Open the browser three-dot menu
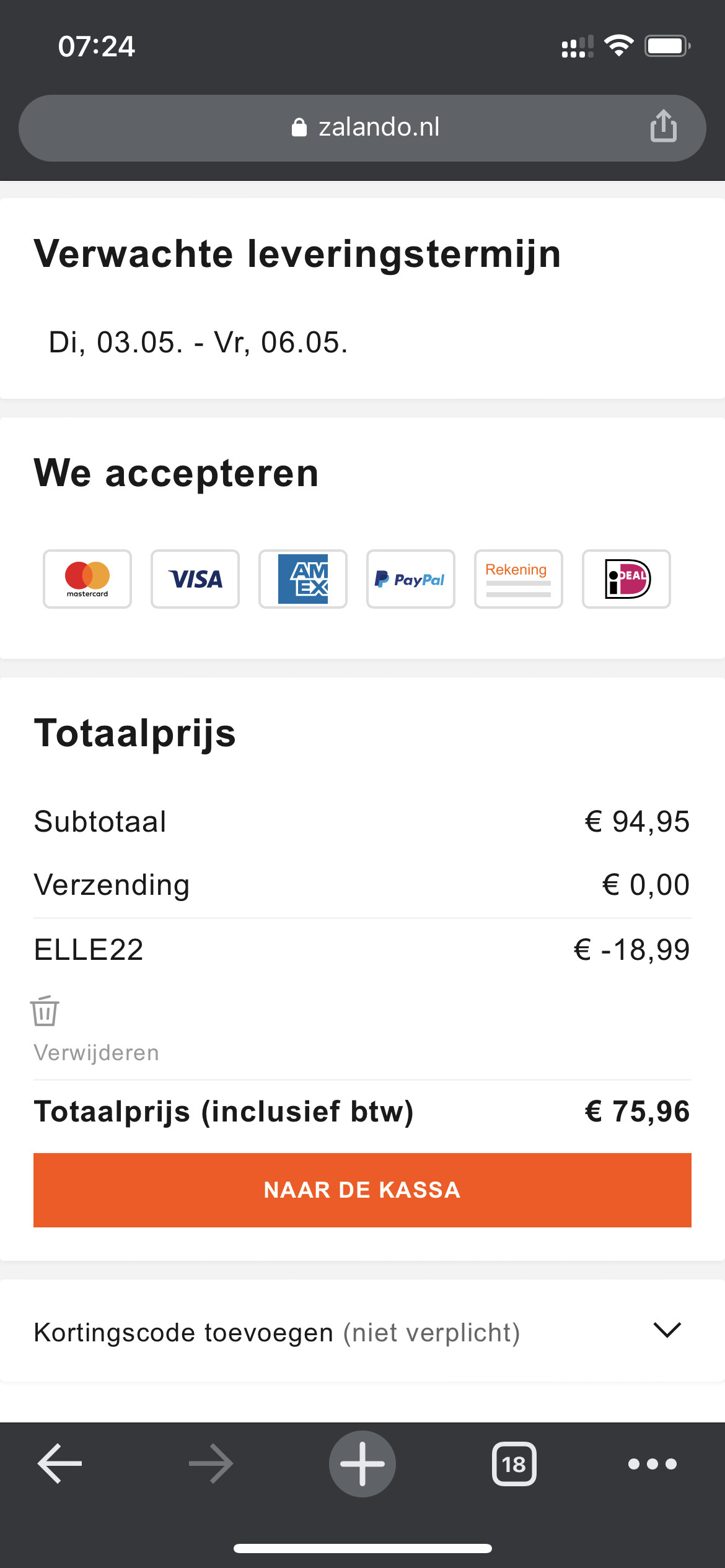This screenshot has width=725, height=1568. 652,1464
